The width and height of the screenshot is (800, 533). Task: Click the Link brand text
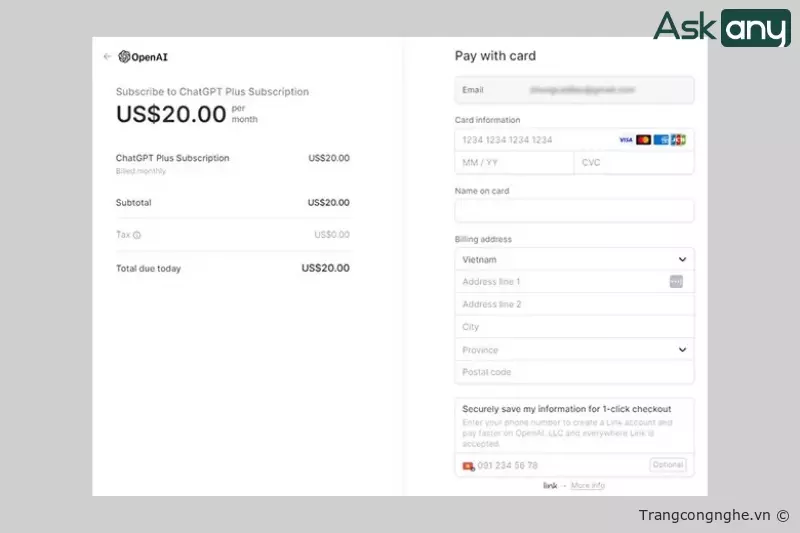coord(550,486)
